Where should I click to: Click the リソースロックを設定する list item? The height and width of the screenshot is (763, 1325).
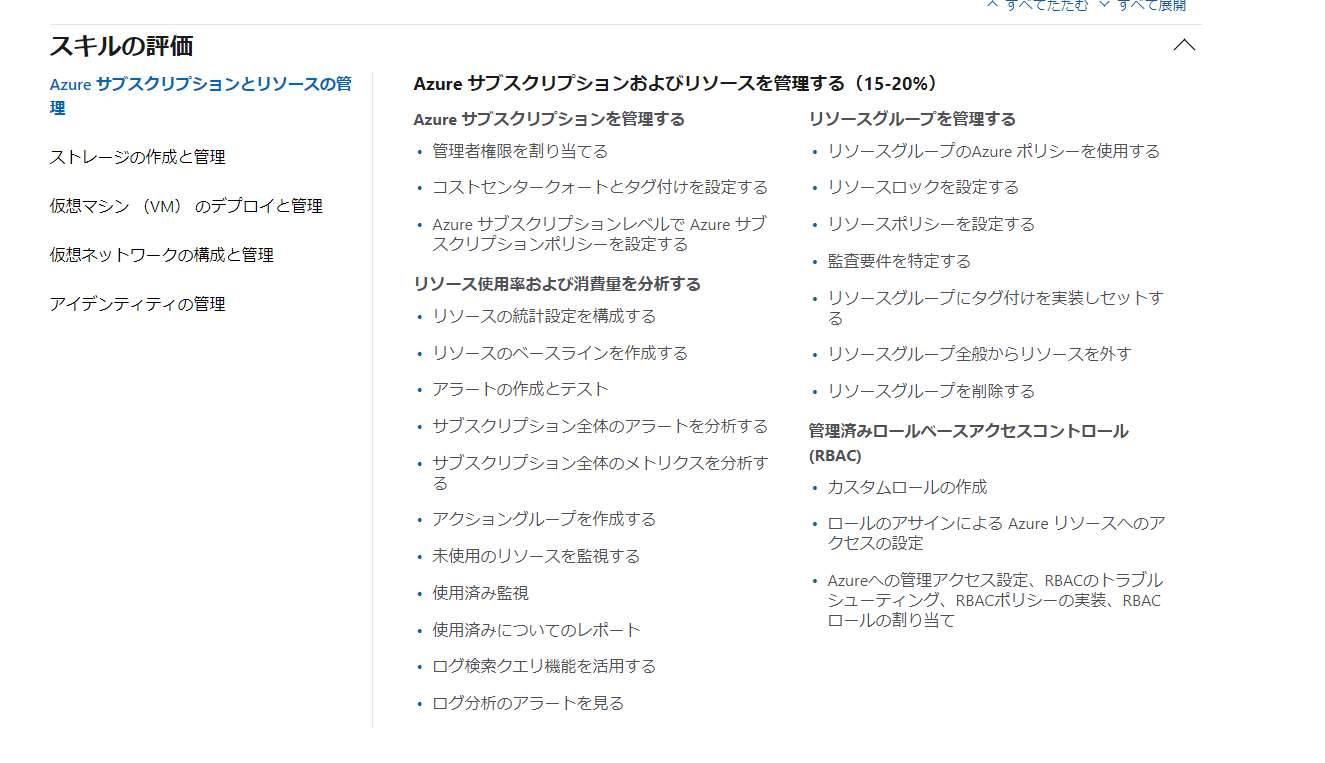click(923, 187)
